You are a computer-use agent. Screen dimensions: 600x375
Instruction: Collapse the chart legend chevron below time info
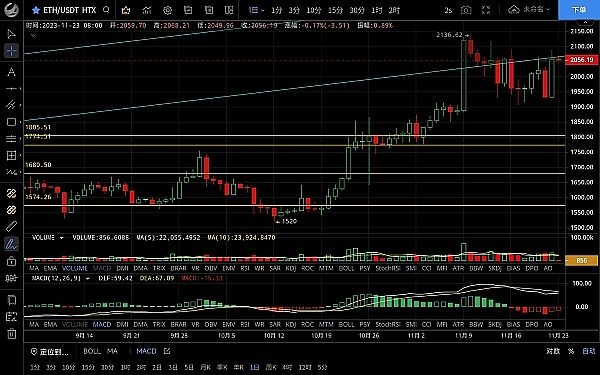[33, 36]
